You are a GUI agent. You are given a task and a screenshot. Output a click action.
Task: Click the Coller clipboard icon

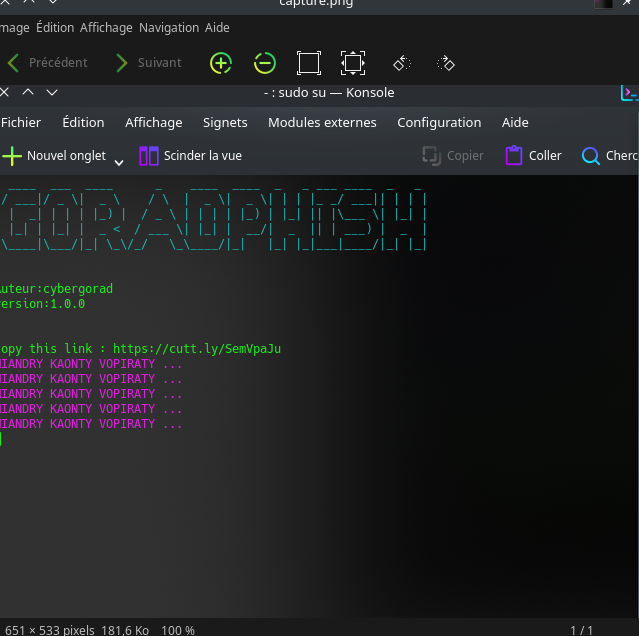tap(514, 156)
